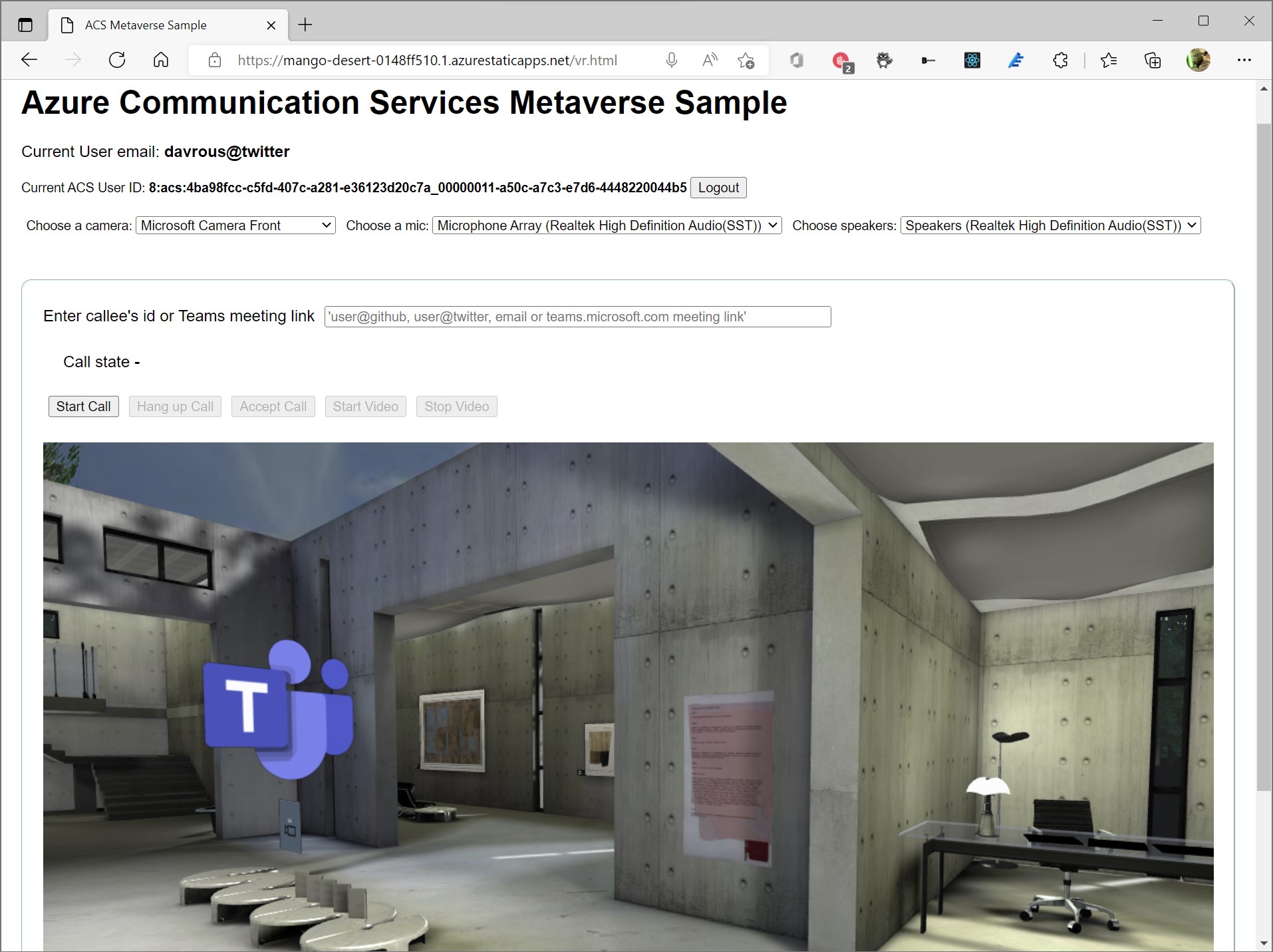Click the Start Video button

pyautogui.click(x=366, y=406)
